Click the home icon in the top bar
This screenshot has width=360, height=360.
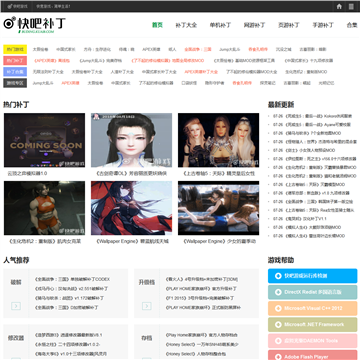[339, 6]
